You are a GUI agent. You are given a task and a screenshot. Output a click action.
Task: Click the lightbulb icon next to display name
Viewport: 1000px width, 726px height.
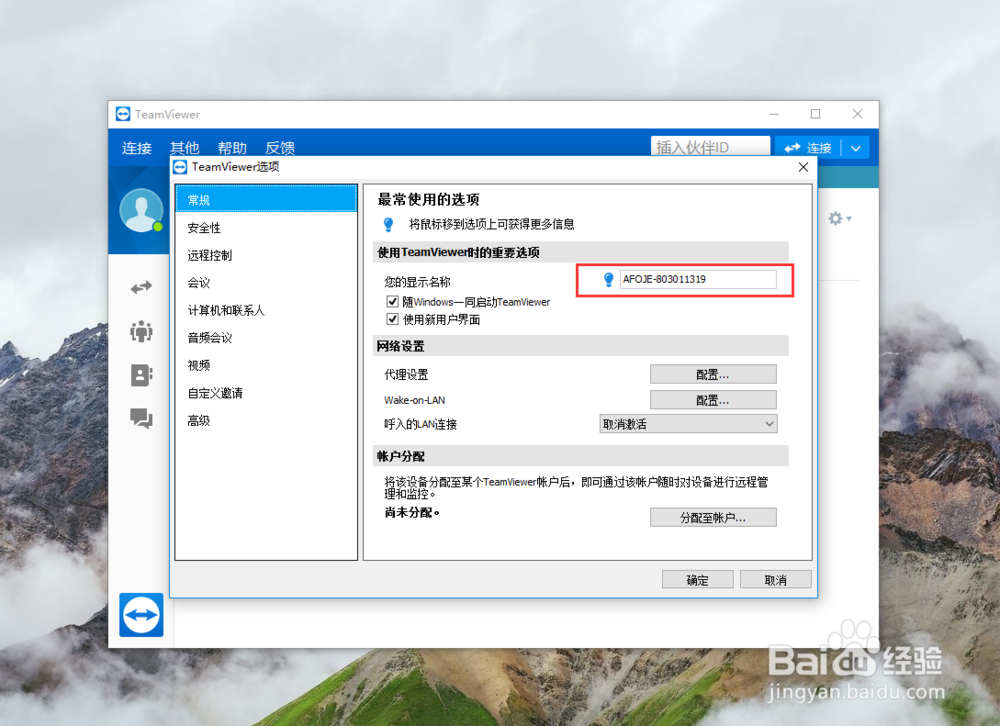click(x=608, y=279)
